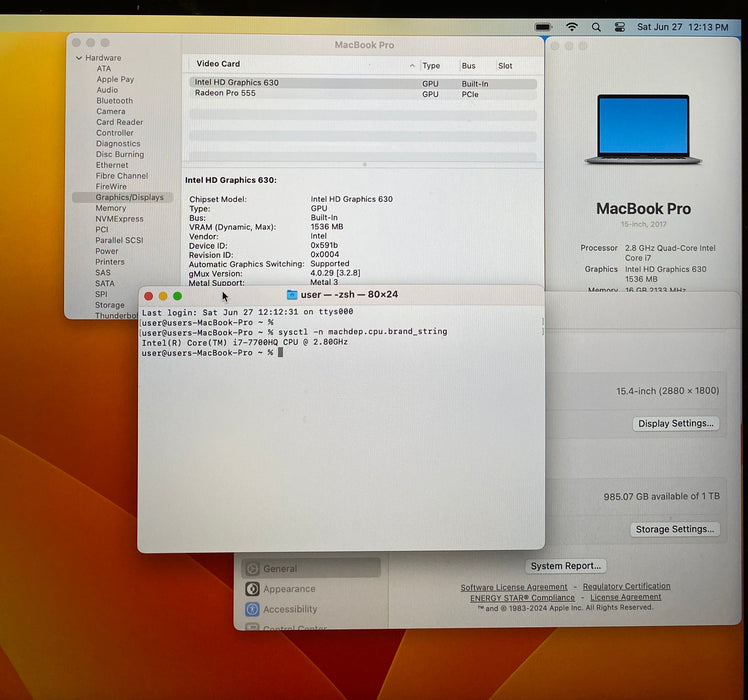
Task: Open the battery status icon in menu bar
Action: (x=543, y=27)
